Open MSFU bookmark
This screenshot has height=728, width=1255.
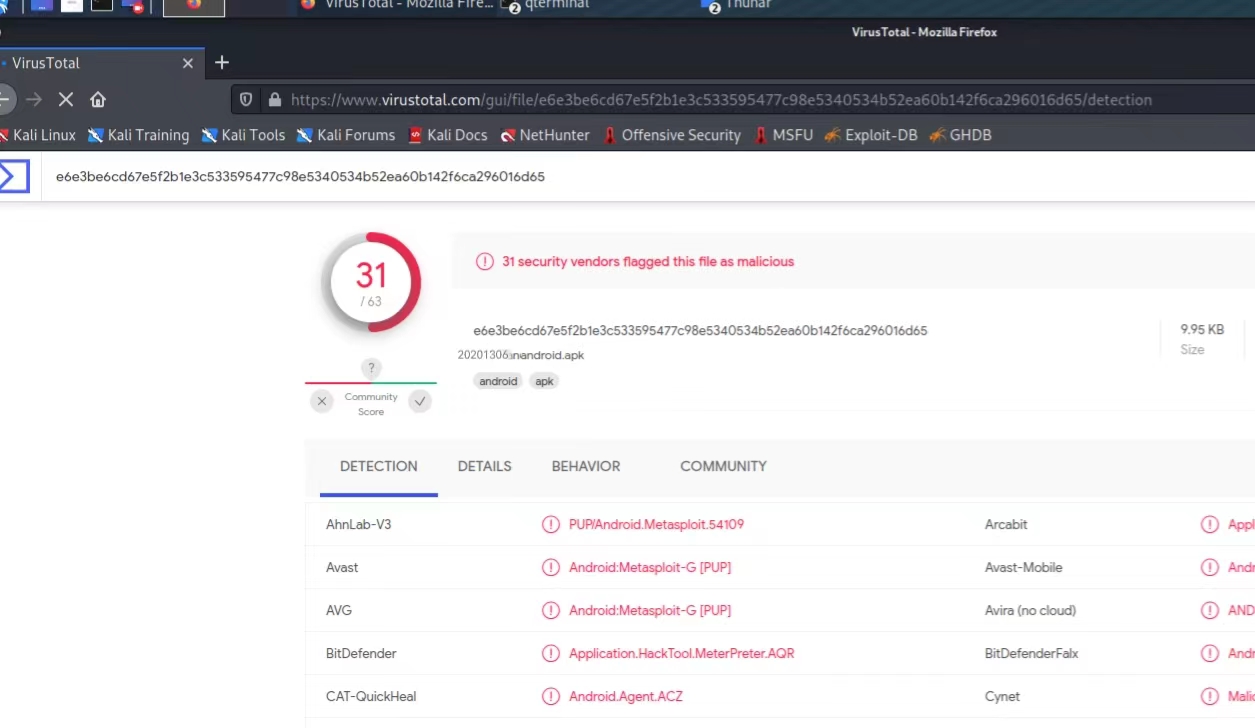(783, 135)
